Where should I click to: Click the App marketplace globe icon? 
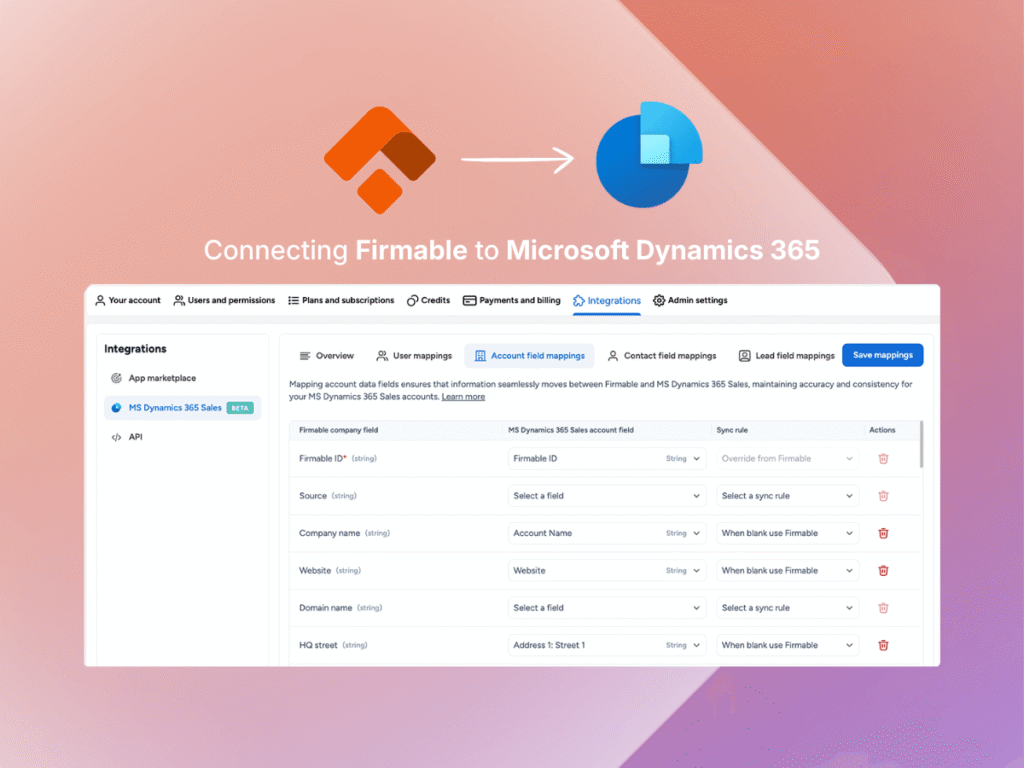coord(118,377)
